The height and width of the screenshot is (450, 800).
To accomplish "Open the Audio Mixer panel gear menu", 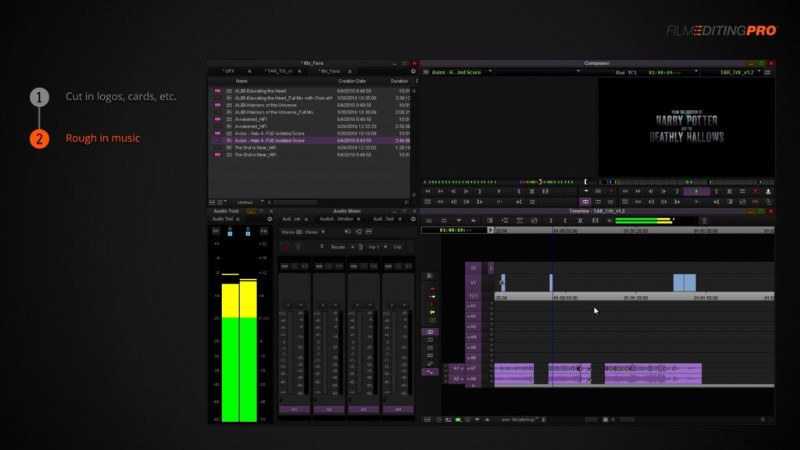I will pos(413,219).
